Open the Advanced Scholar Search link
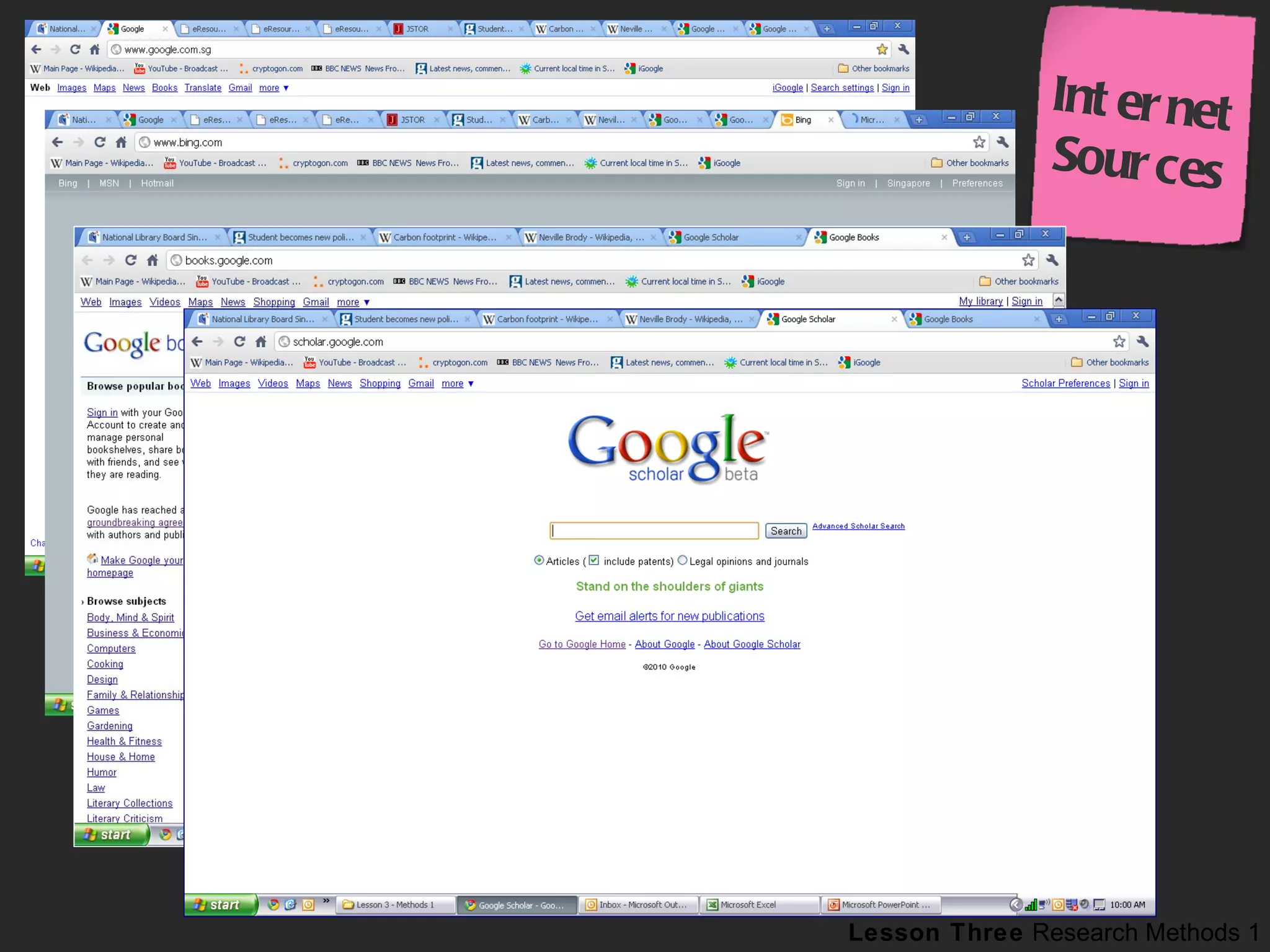 coord(858,526)
